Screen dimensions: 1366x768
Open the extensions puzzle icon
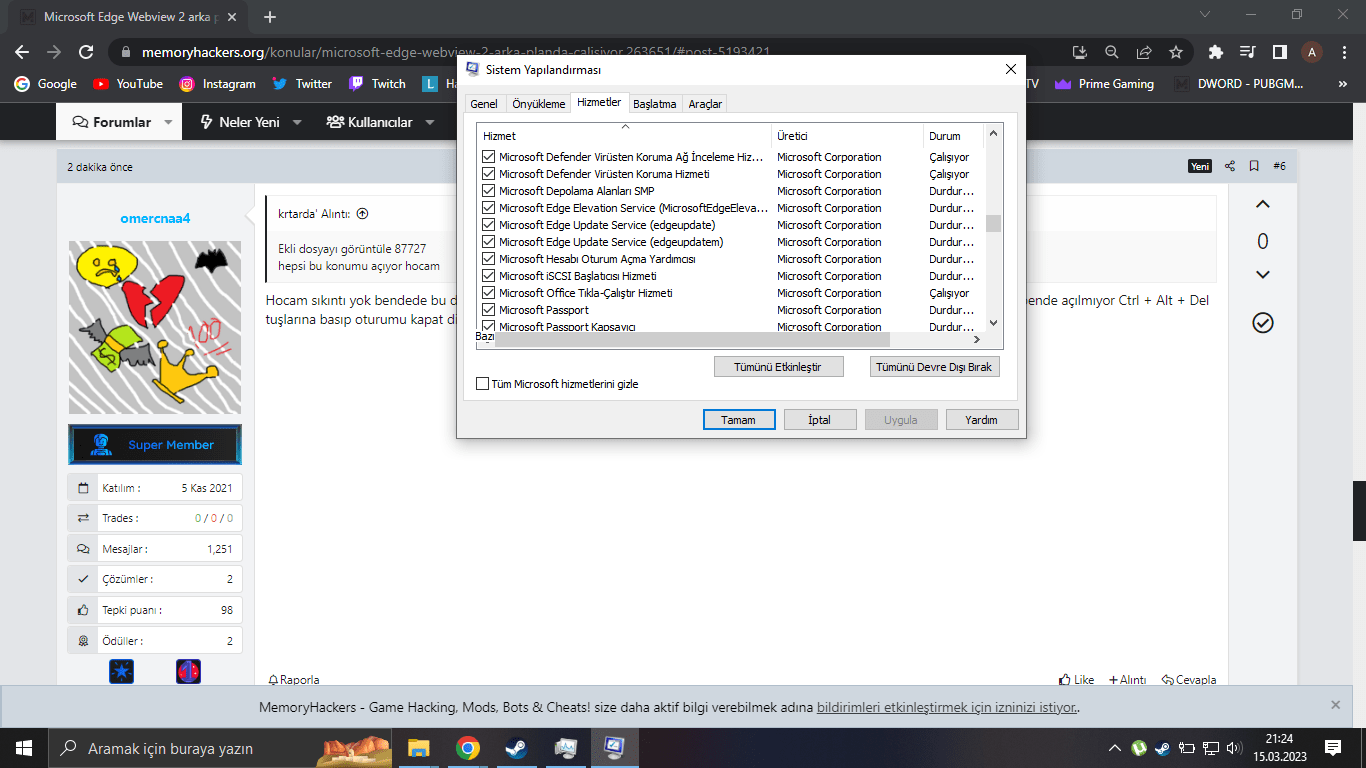tap(1216, 52)
